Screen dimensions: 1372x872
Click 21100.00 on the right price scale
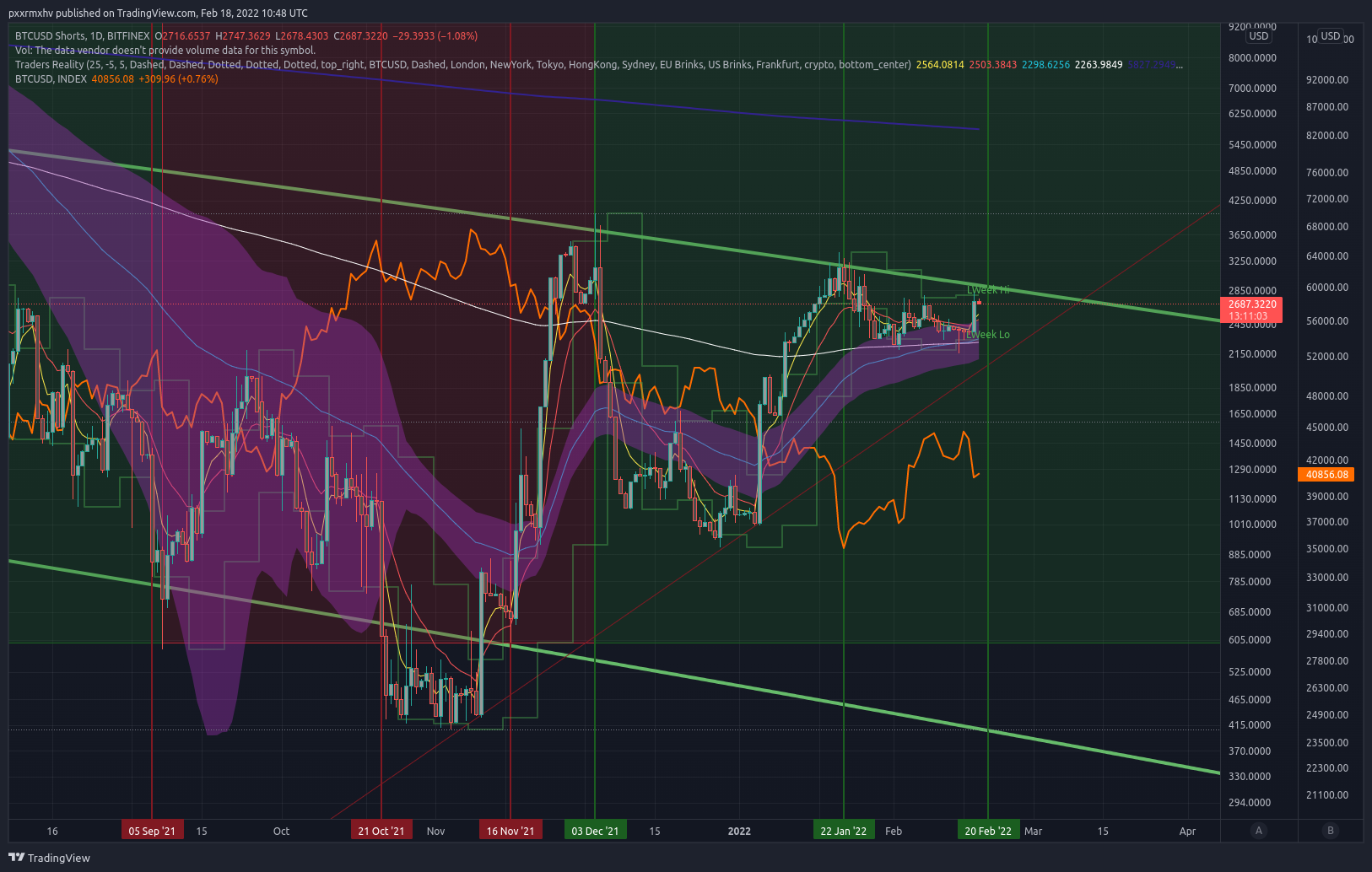click(x=1327, y=795)
